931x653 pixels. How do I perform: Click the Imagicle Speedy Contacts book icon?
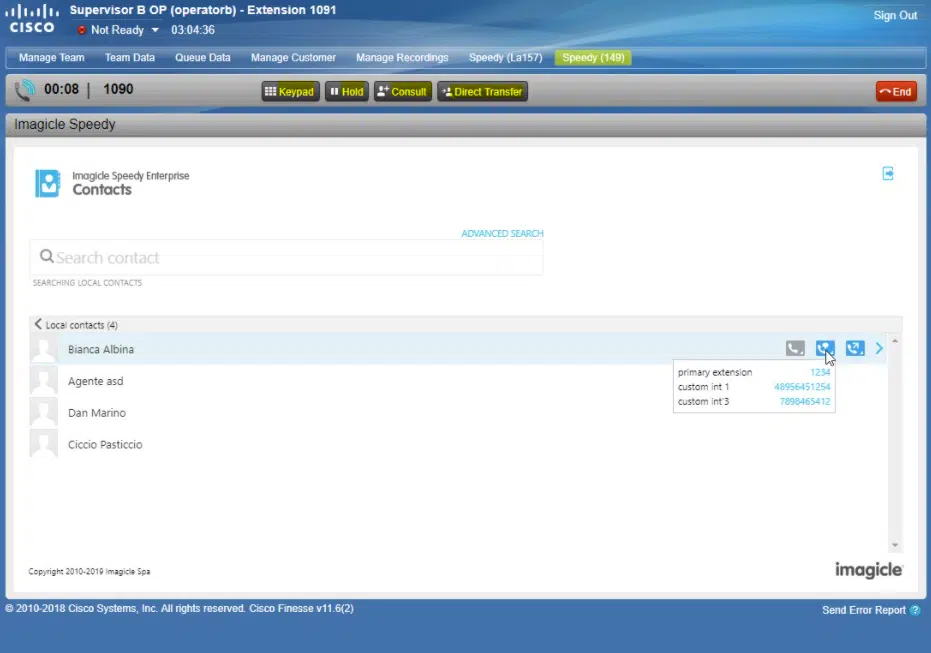click(48, 183)
